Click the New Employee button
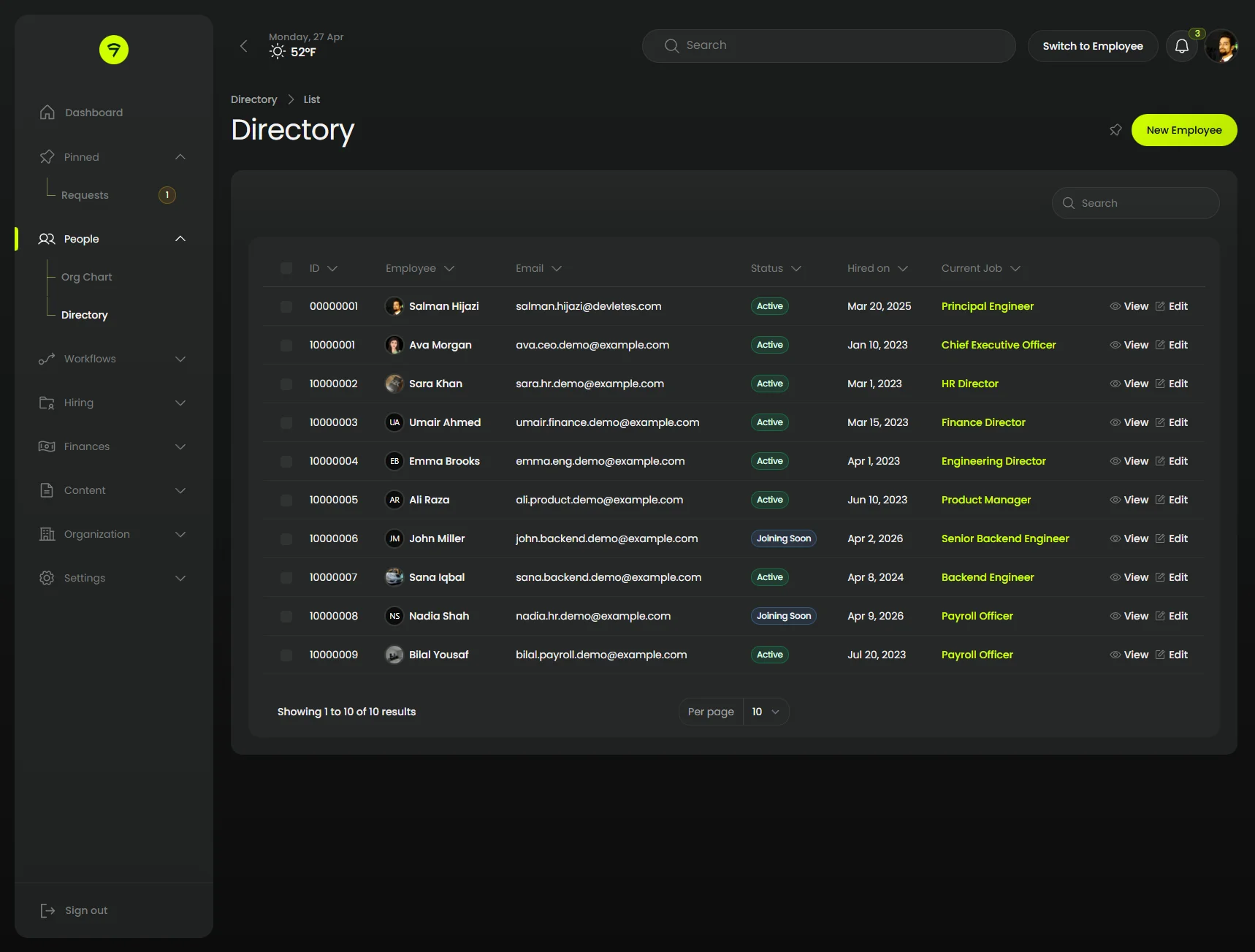1255x952 pixels. pyautogui.click(x=1183, y=129)
